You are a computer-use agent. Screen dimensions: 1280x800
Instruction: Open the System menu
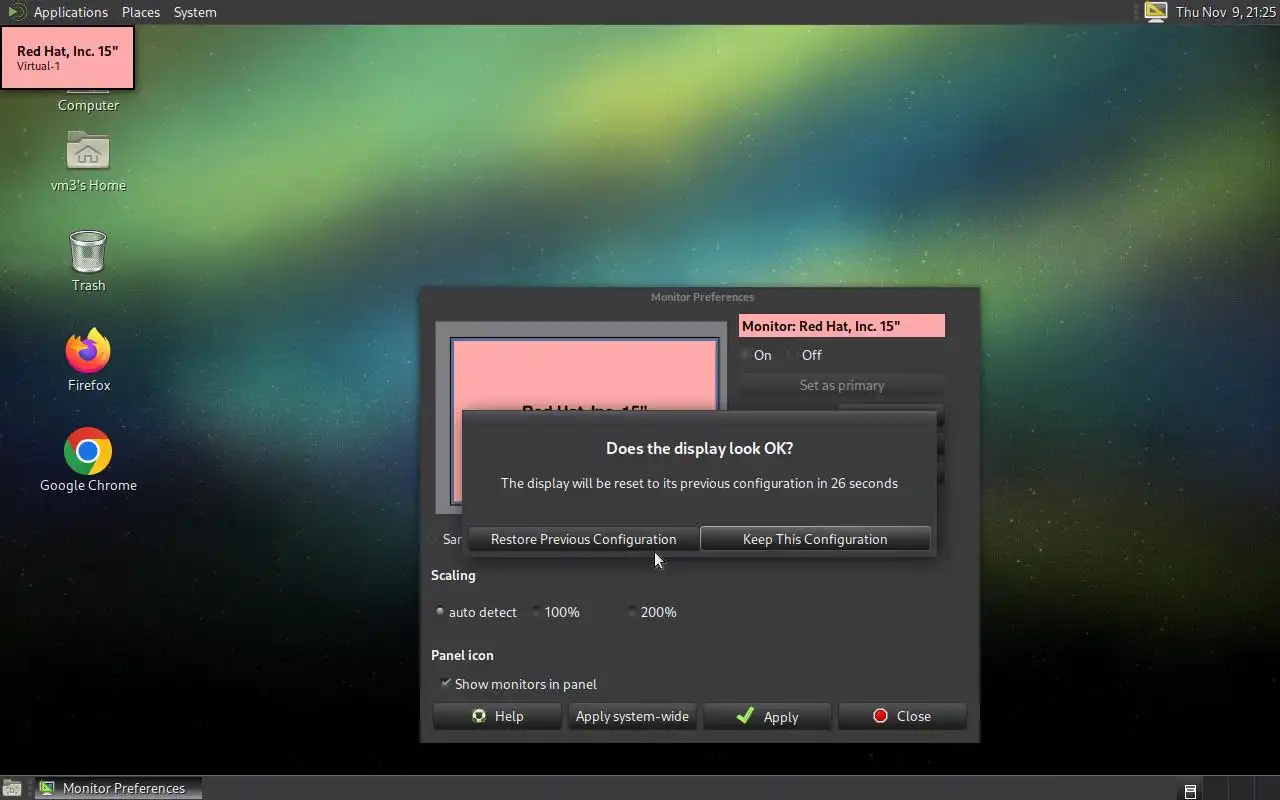click(195, 12)
